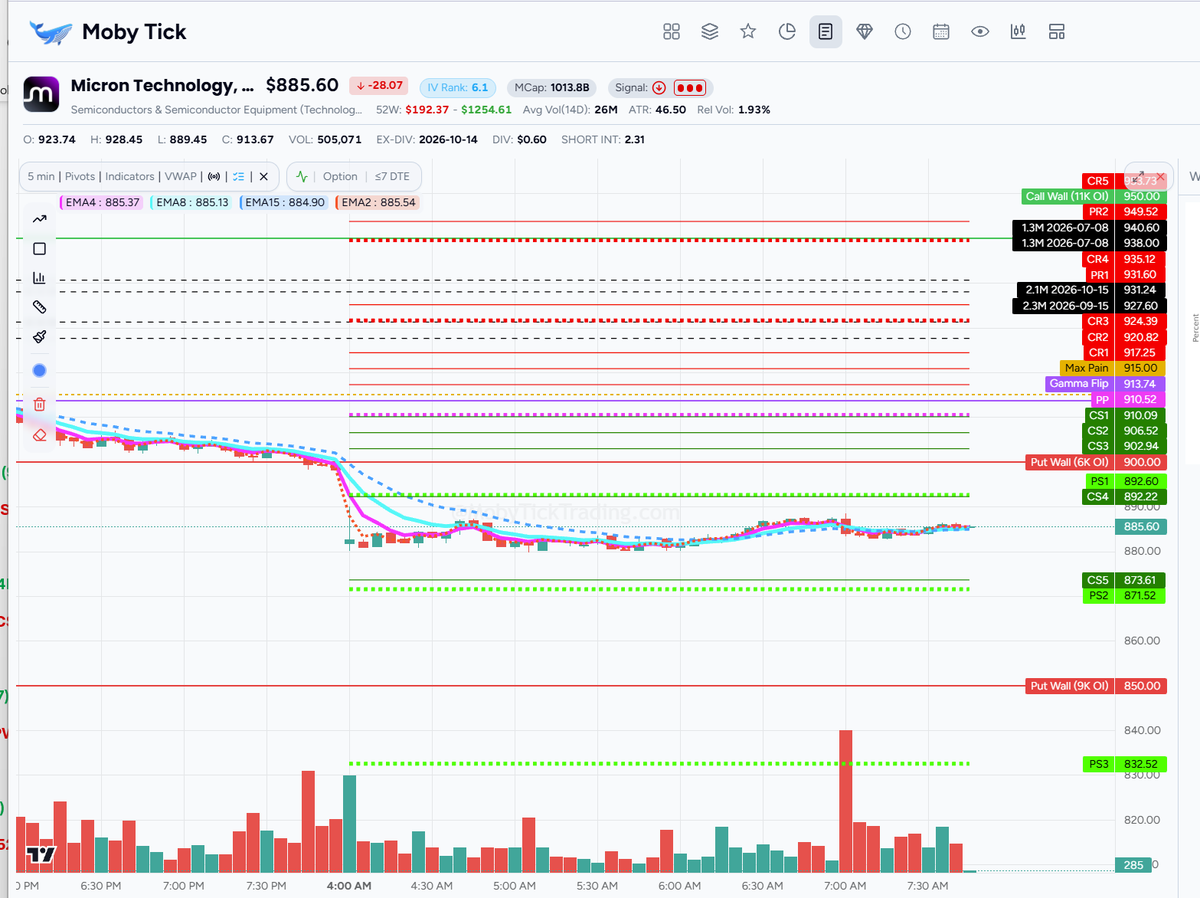Click the blue drawing color circle

[40, 370]
